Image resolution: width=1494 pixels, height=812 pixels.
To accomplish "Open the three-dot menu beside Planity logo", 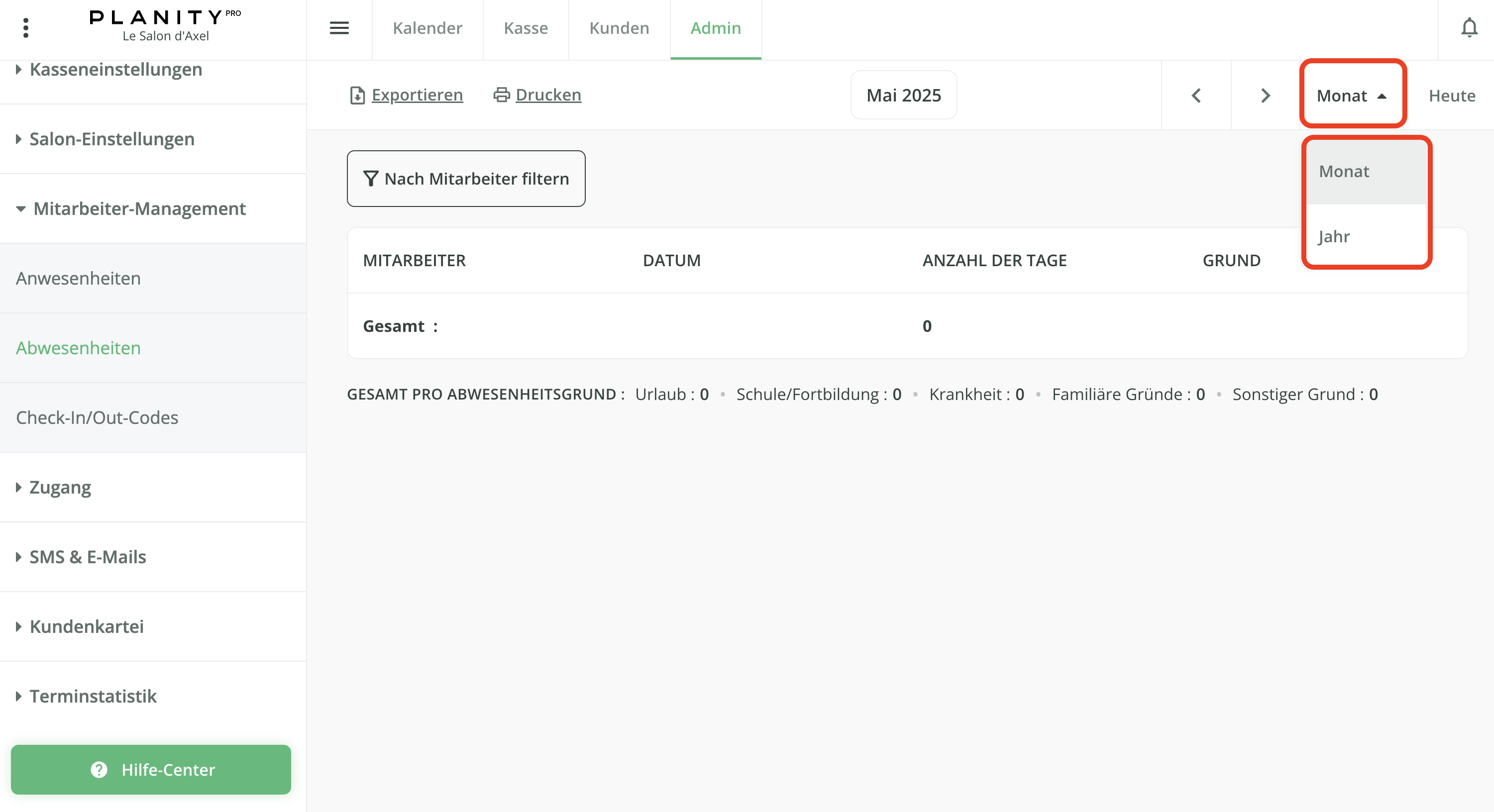I will 25,27.
